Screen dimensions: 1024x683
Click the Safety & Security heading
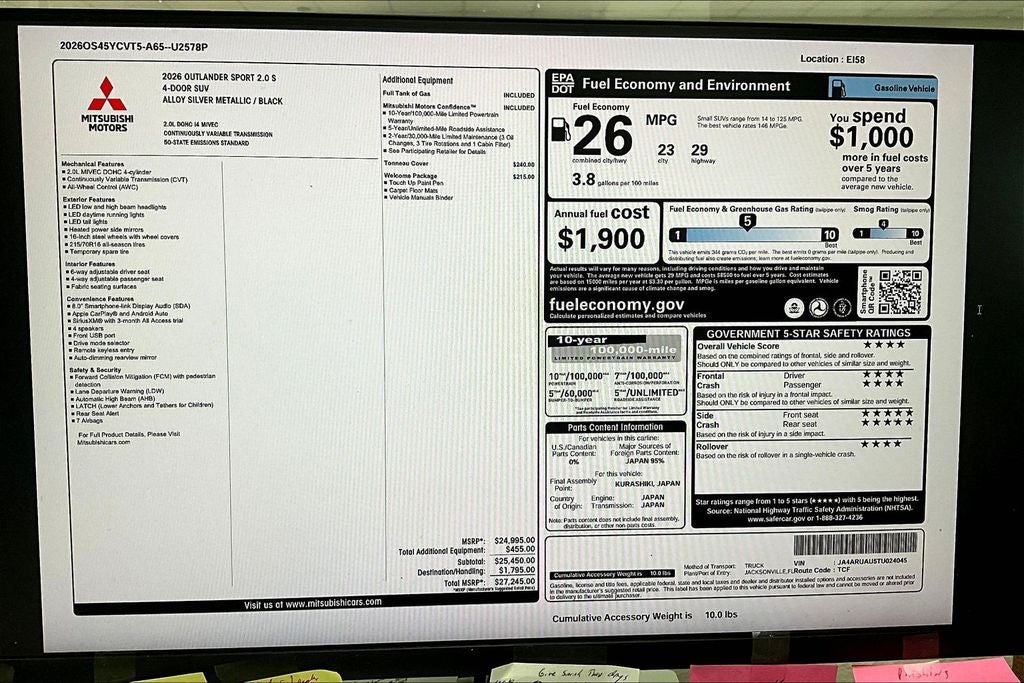[x=95, y=370]
